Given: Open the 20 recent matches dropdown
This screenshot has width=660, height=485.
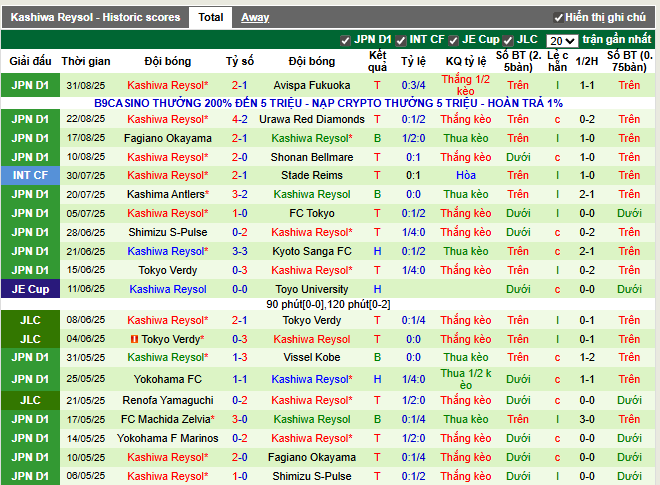Looking at the screenshot, I should pyautogui.click(x=562, y=41).
